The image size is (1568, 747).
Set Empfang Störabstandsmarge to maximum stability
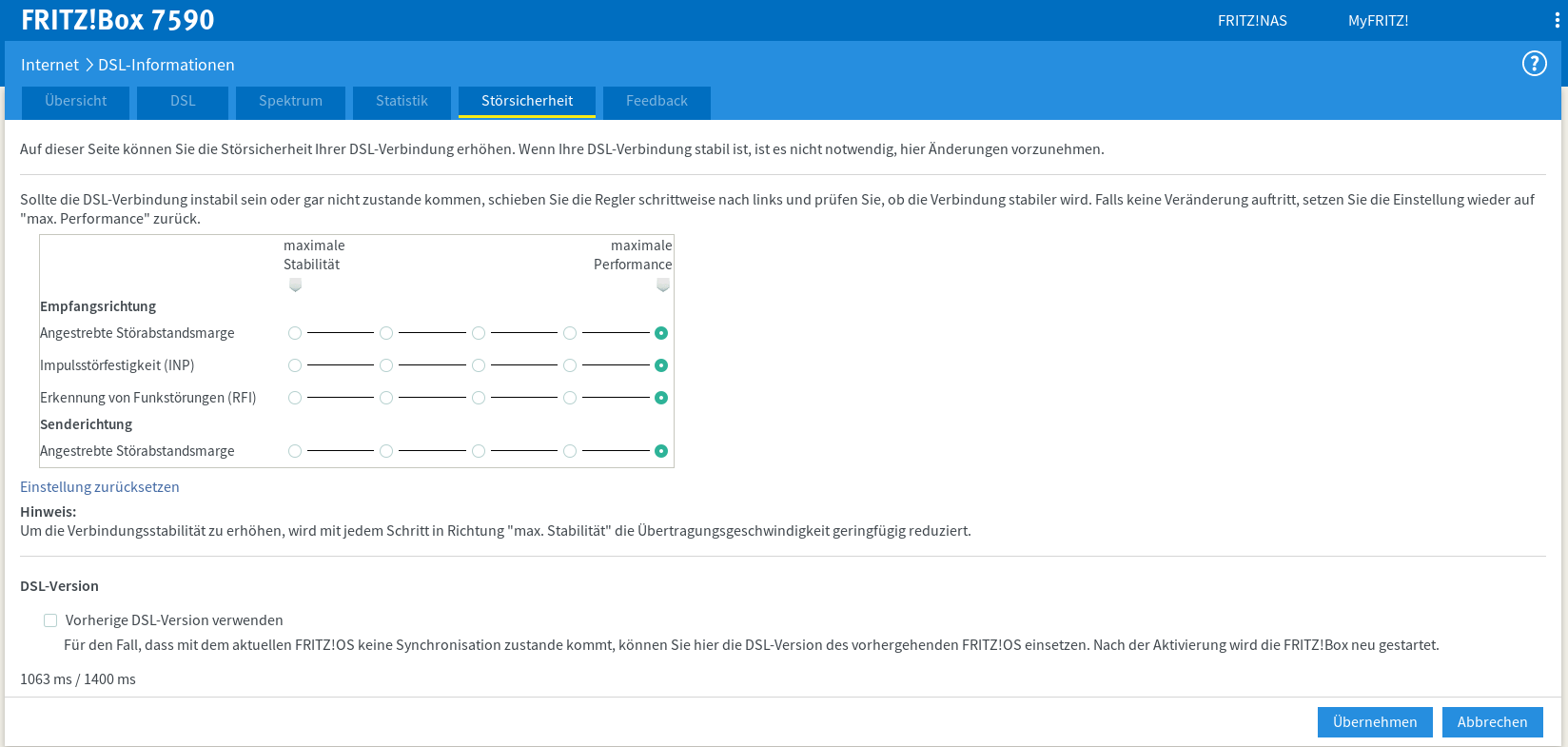coord(295,333)
